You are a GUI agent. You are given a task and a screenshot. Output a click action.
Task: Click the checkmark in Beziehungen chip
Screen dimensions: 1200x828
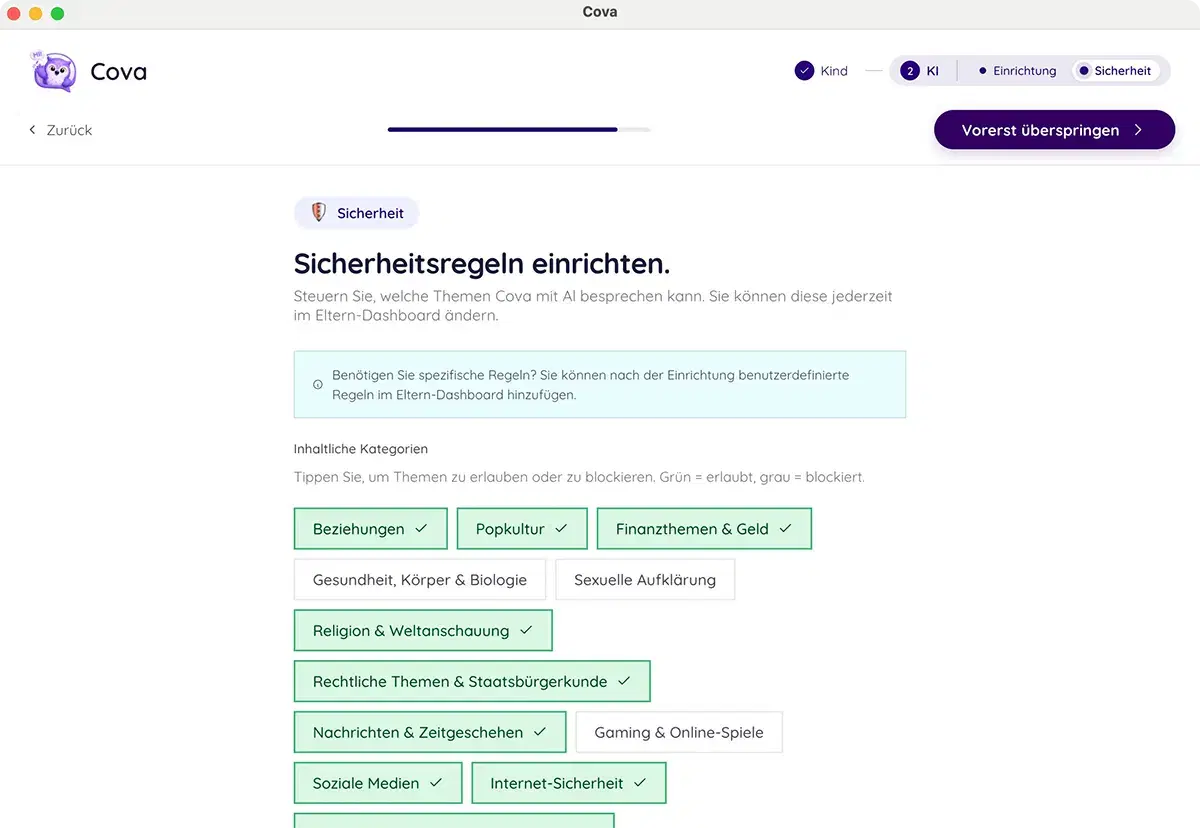(421, 528)
